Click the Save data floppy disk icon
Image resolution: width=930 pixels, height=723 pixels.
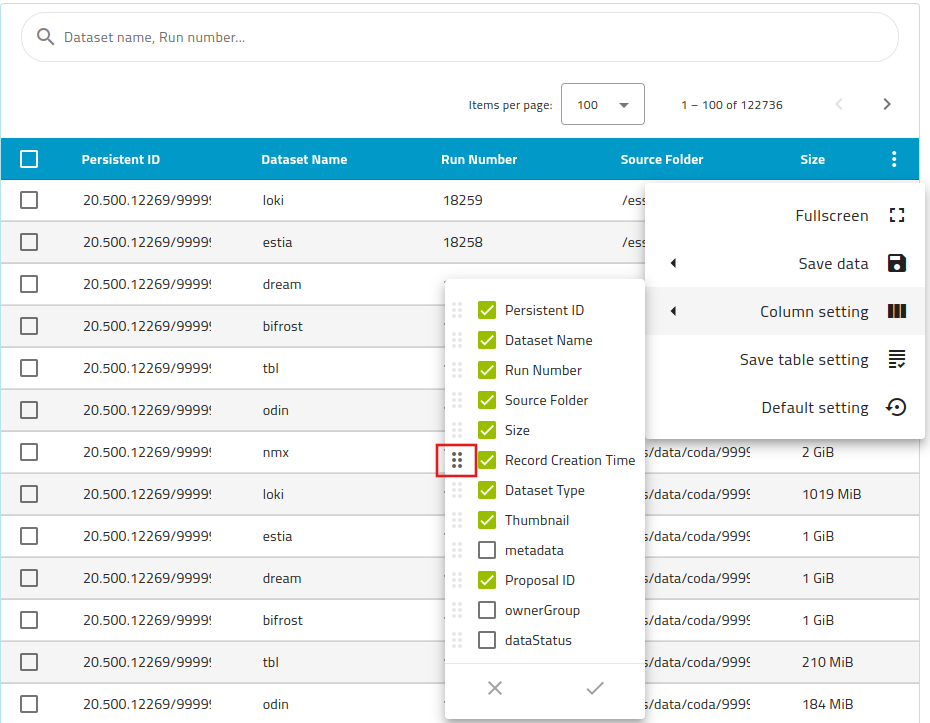[x=897, y=264]
